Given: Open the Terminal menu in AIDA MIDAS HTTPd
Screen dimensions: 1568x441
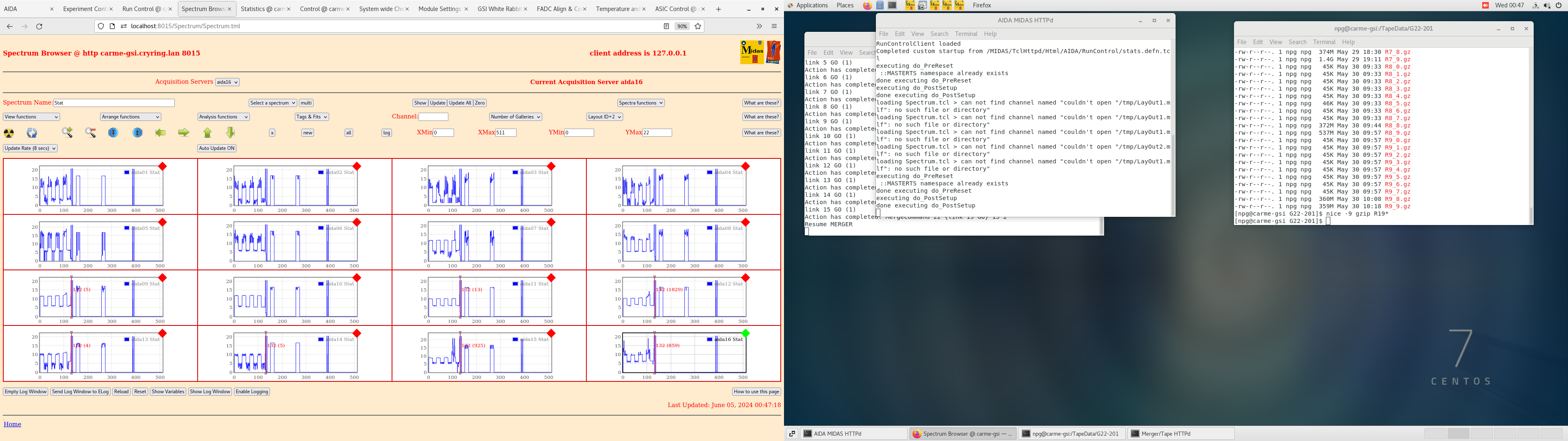Looking at the screenshot, I should click(x=965, y=34).
